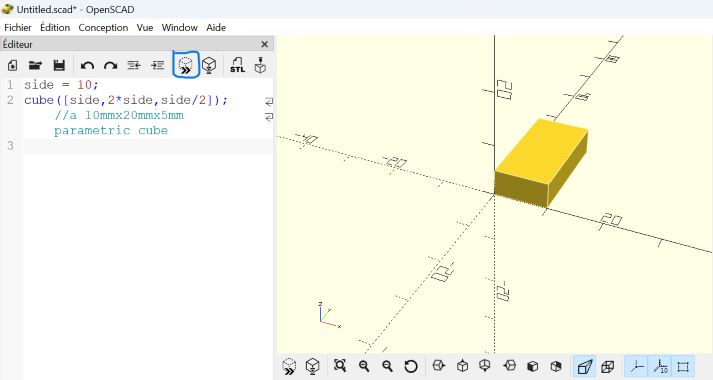Click the code line 'side = 10;'
Viewport: 713px width, 380px height.
61,85
